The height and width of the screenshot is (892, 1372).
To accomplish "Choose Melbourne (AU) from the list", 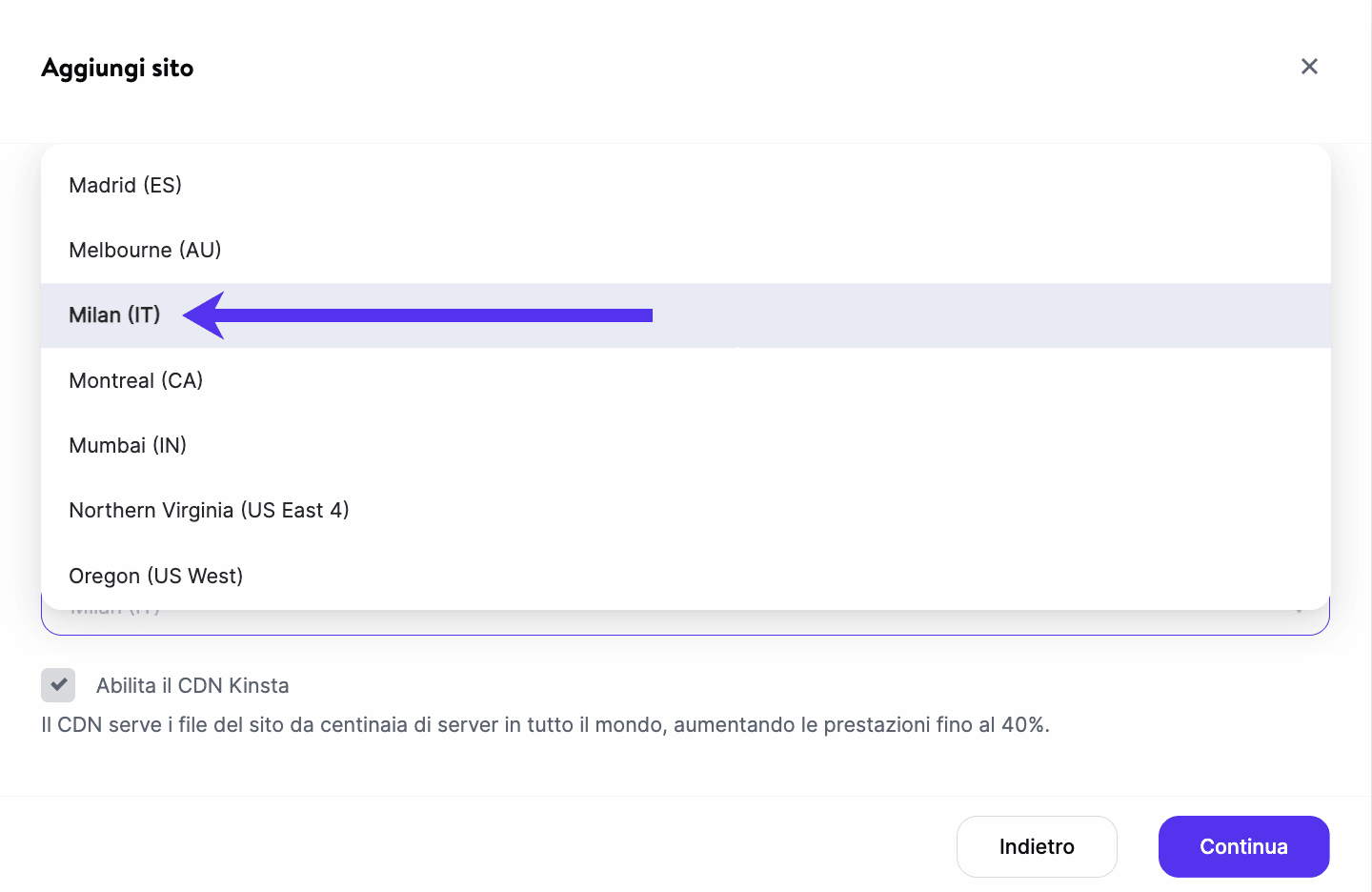I will coord(145,250).
